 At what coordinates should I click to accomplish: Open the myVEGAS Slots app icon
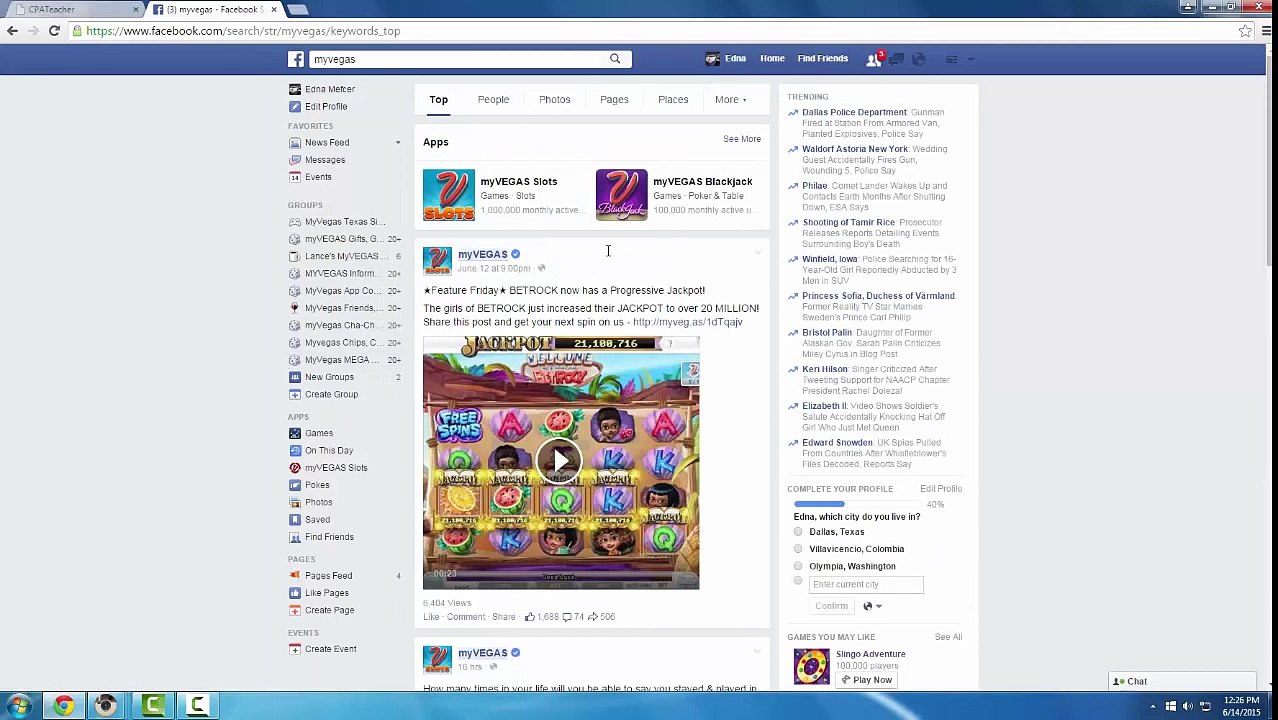click(x=448, y=195)
